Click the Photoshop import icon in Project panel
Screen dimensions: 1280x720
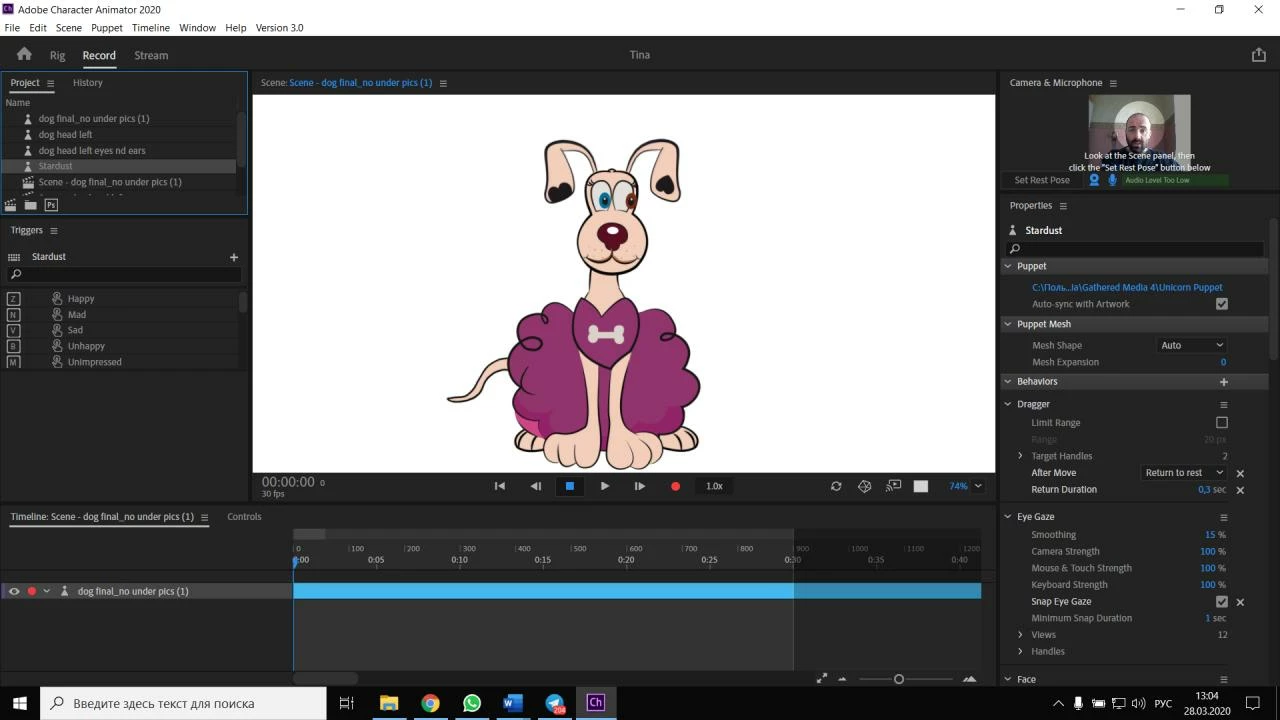51,205
